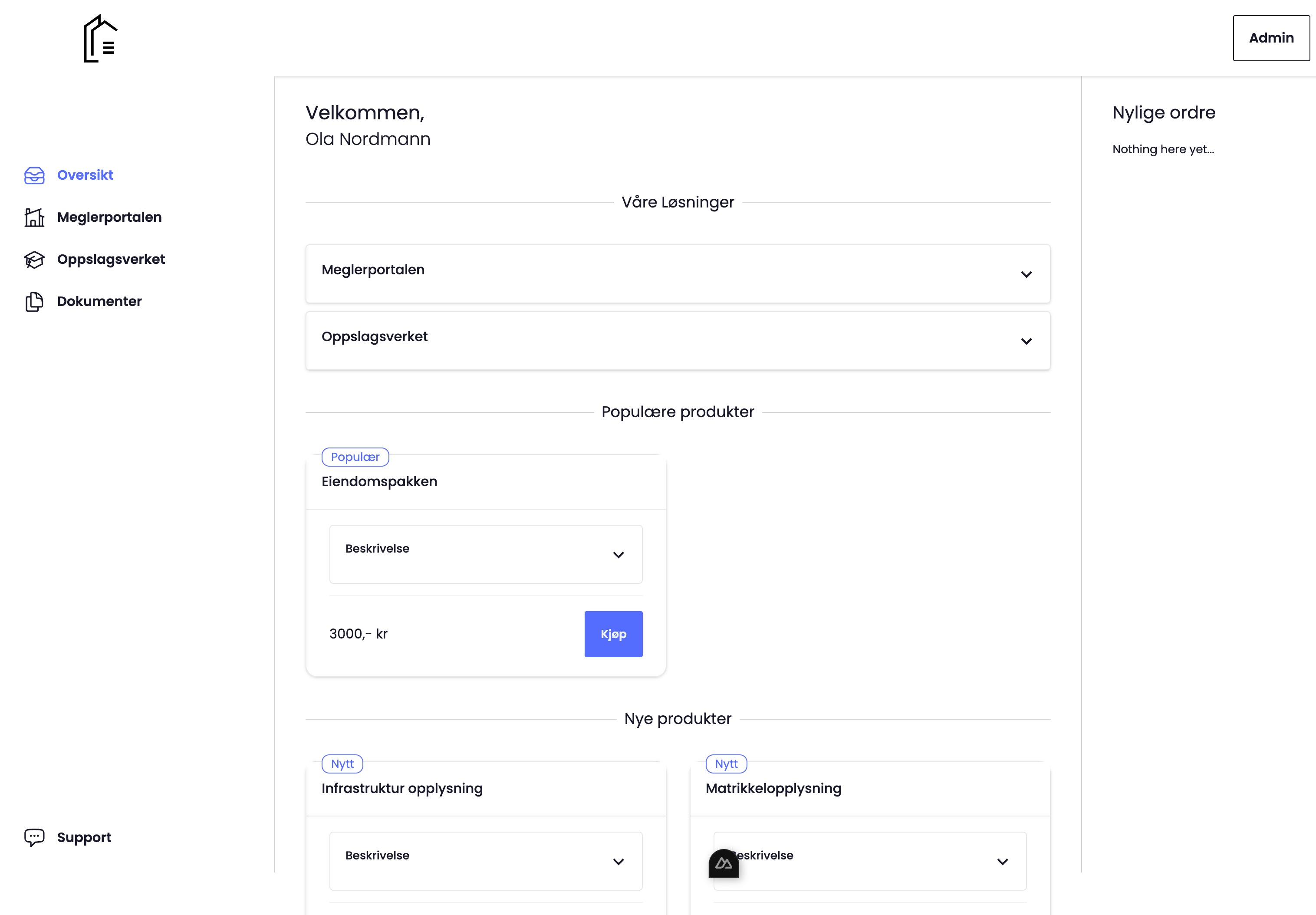This screenshot has width=1316, height=915.
Task: Expand Matrikkelopplysning Beskrivelse chevron
Action: point(1002,862)
